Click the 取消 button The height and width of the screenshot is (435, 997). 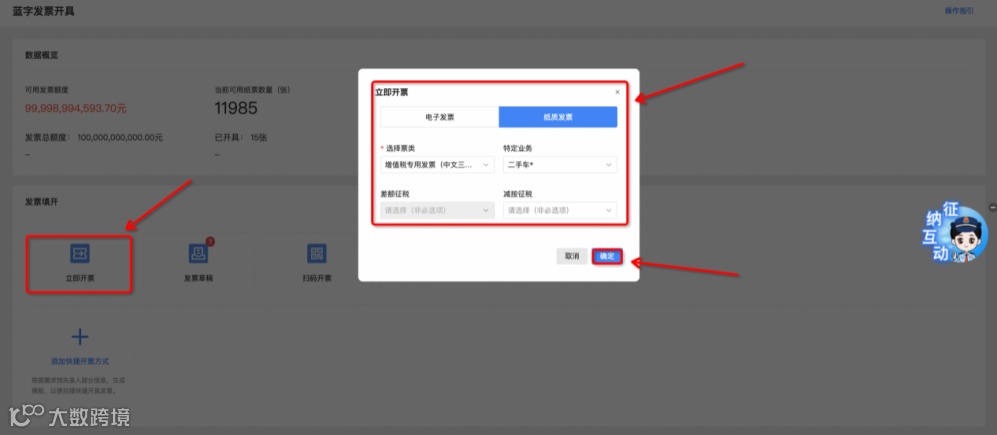click(x=572, y=256)
